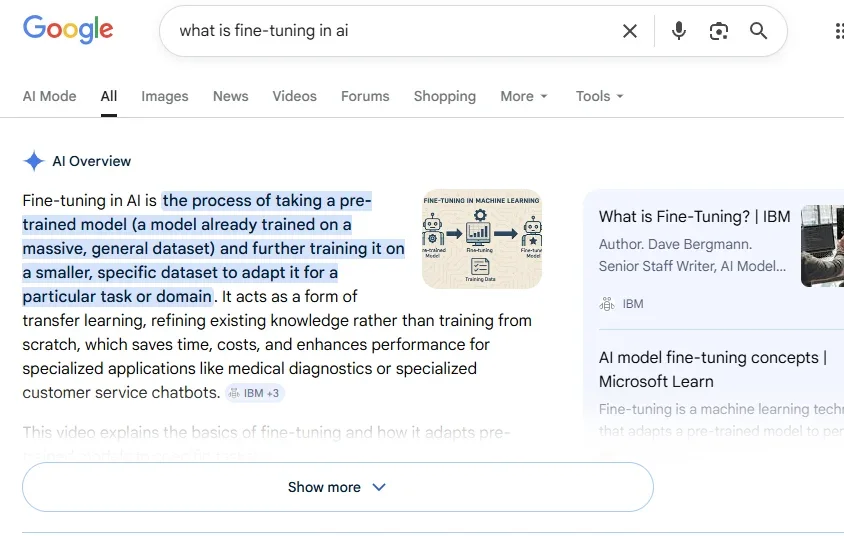Clear the search query with X
The height and width of the screenshot is (545, 844).
630,31
